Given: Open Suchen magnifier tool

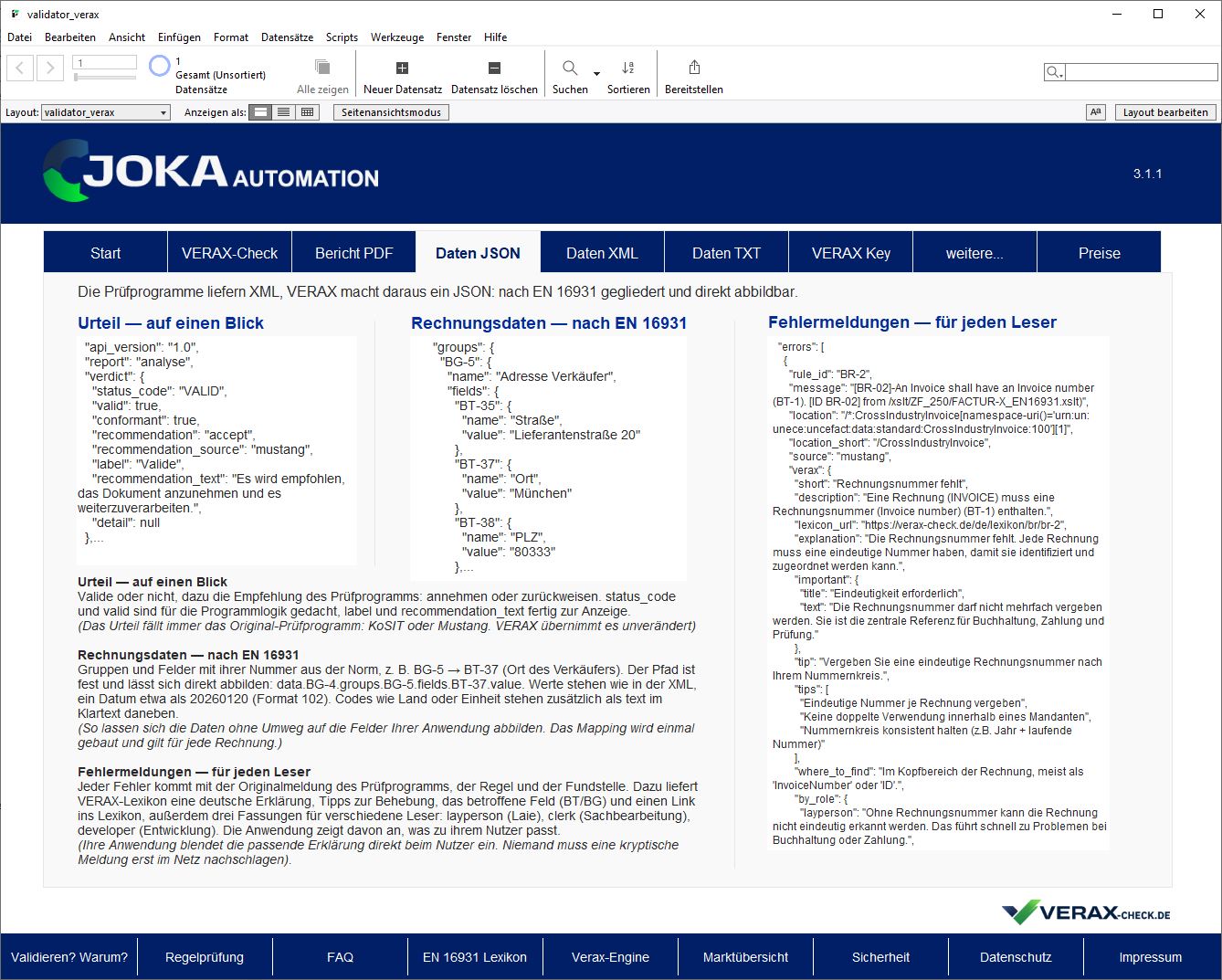Looking at the screenshot, I should [x=570, y=68].
